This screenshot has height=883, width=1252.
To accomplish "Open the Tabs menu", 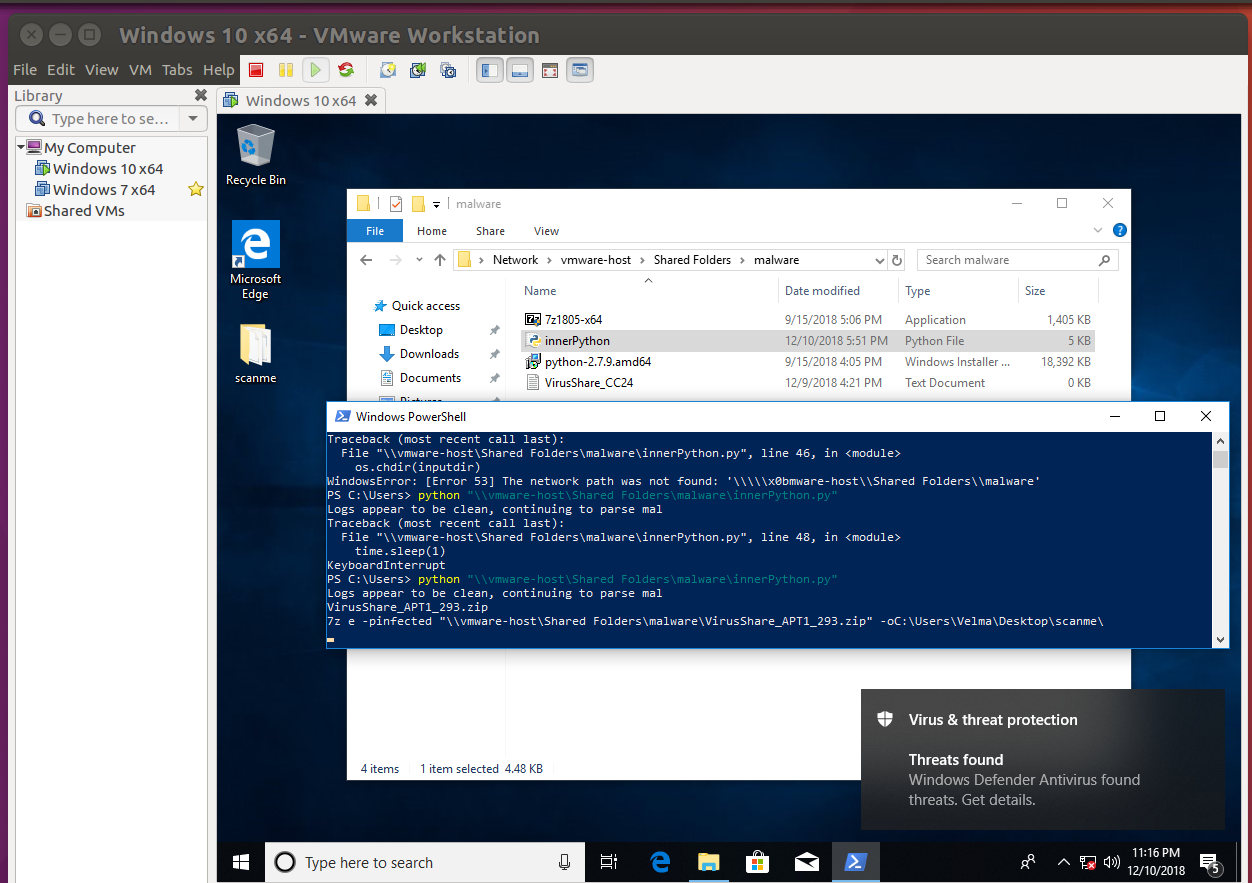I will 177,70.
